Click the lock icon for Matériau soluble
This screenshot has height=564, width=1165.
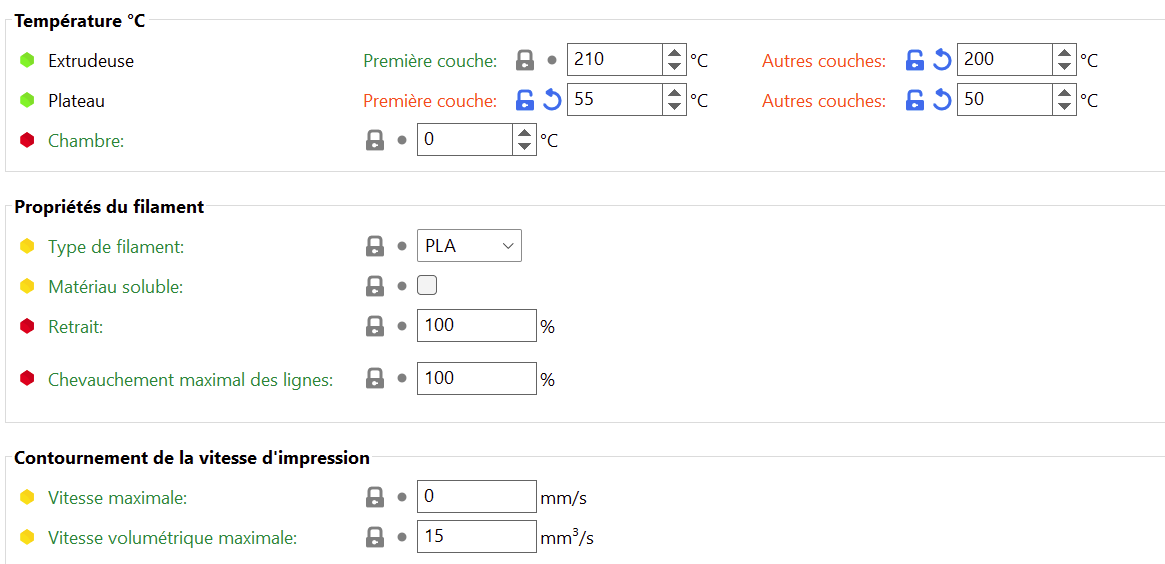click(375, 286)
